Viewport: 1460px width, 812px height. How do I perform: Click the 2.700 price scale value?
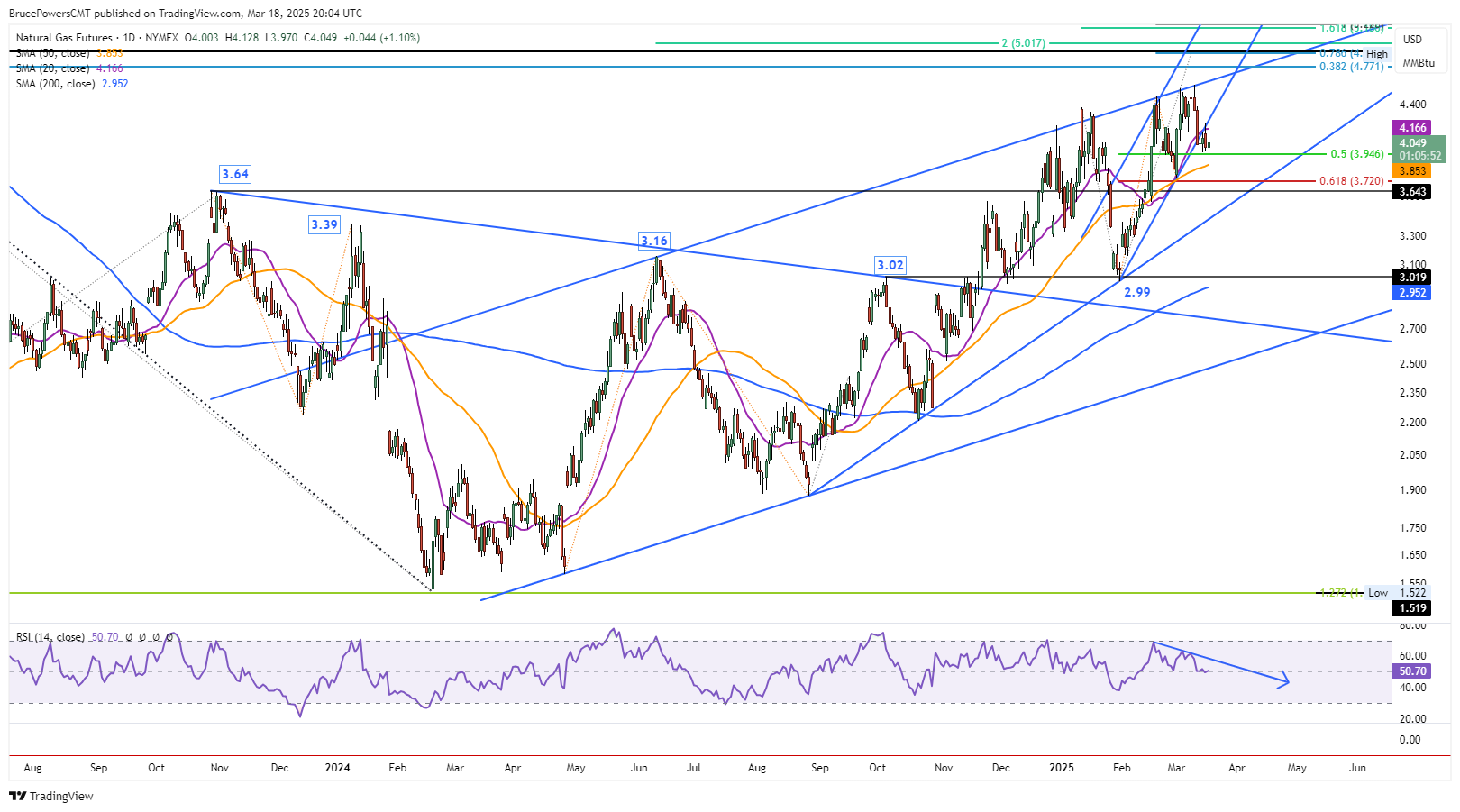pyautogui.click(x=1412, y=329)
